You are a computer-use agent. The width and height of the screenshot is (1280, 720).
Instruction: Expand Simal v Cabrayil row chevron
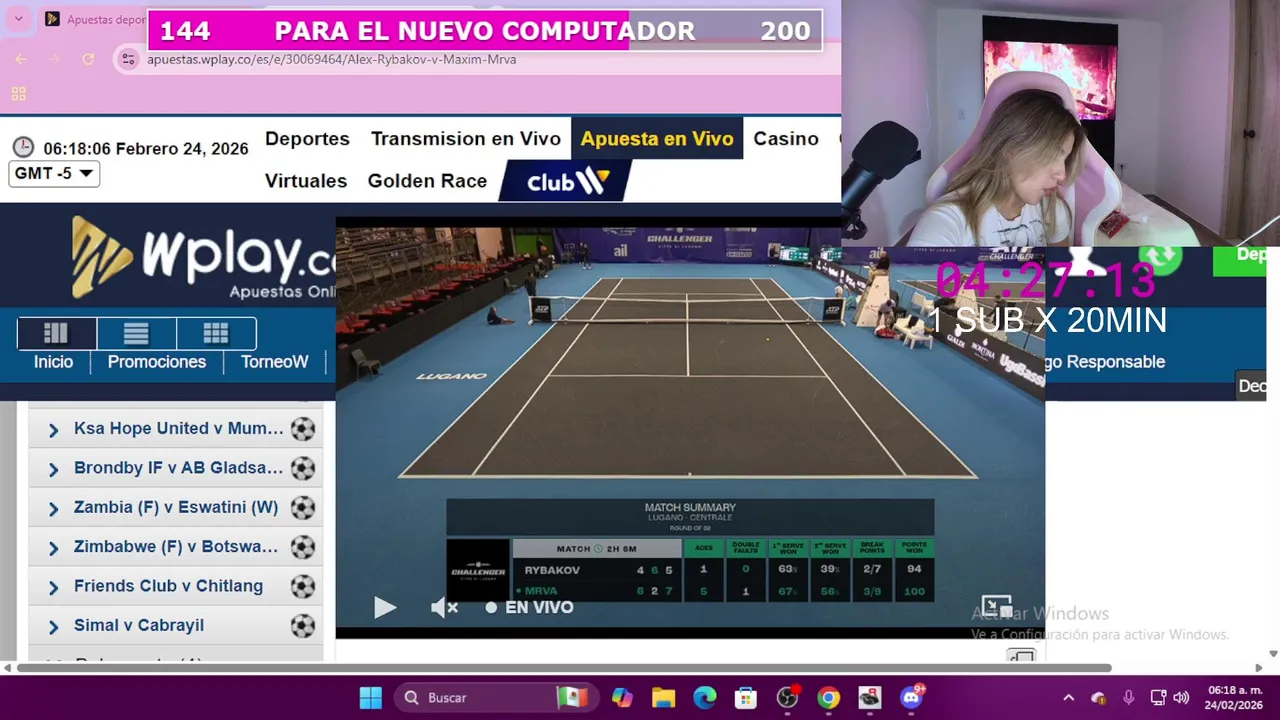tap(53, 627)
